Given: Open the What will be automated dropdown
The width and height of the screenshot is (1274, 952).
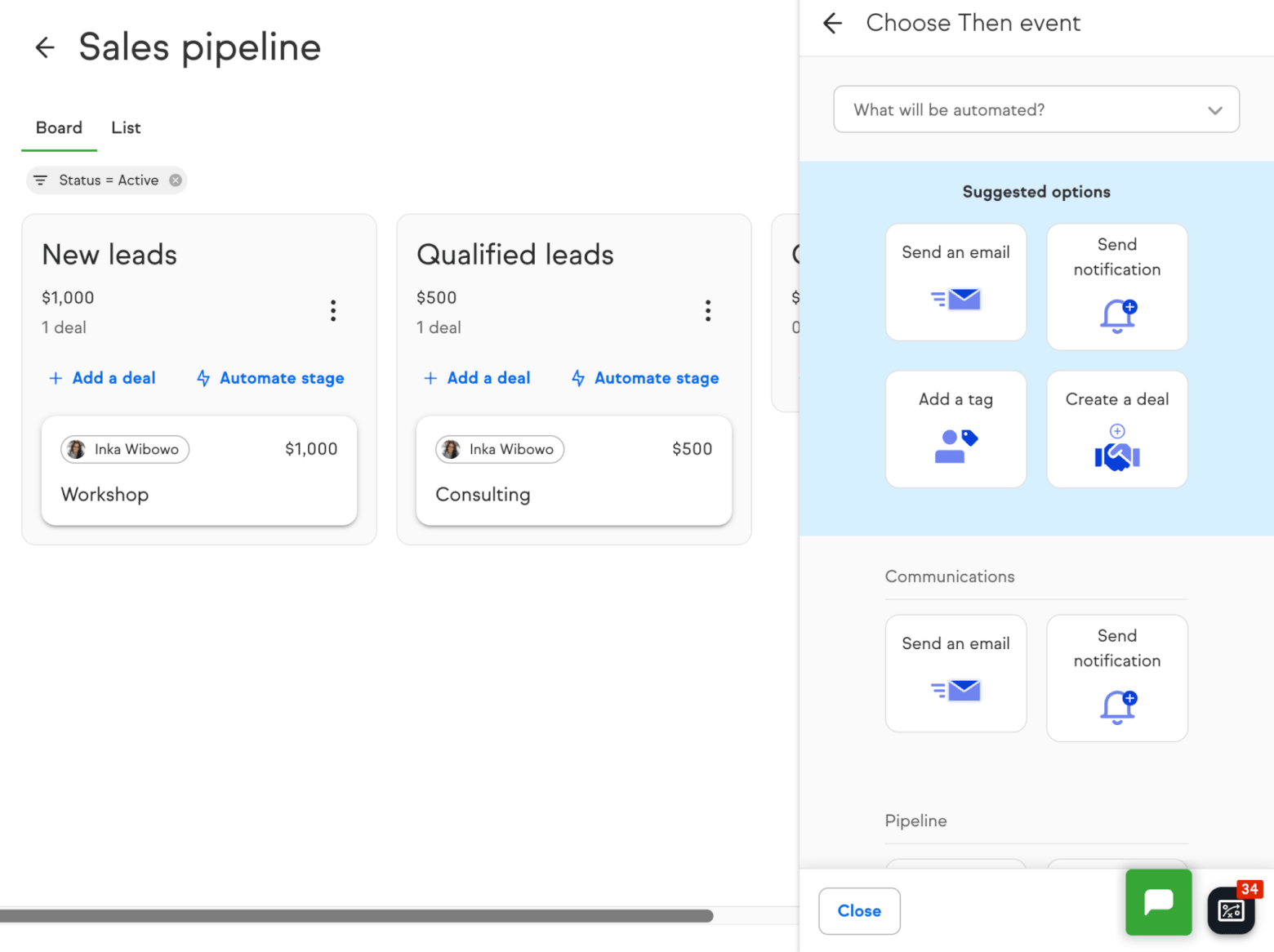Looking at the screenshot, I should pyautogui.click(x=1036, y=109).
